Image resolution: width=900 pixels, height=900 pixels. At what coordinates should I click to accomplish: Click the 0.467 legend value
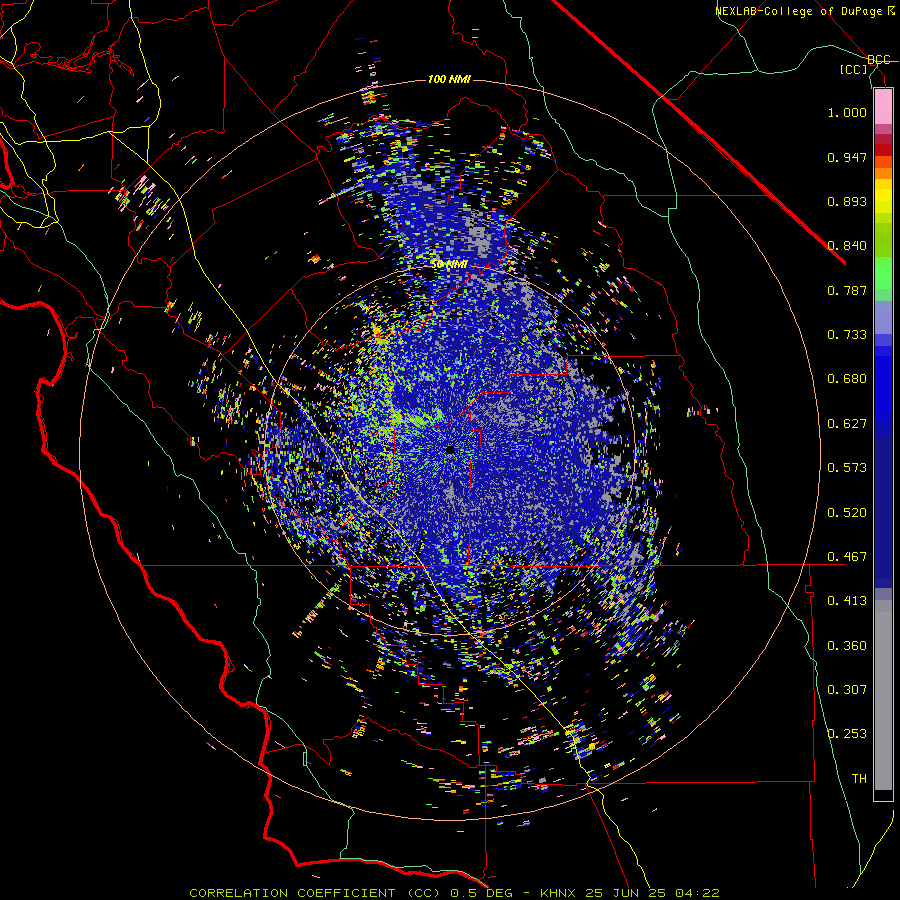coord(847,557)
